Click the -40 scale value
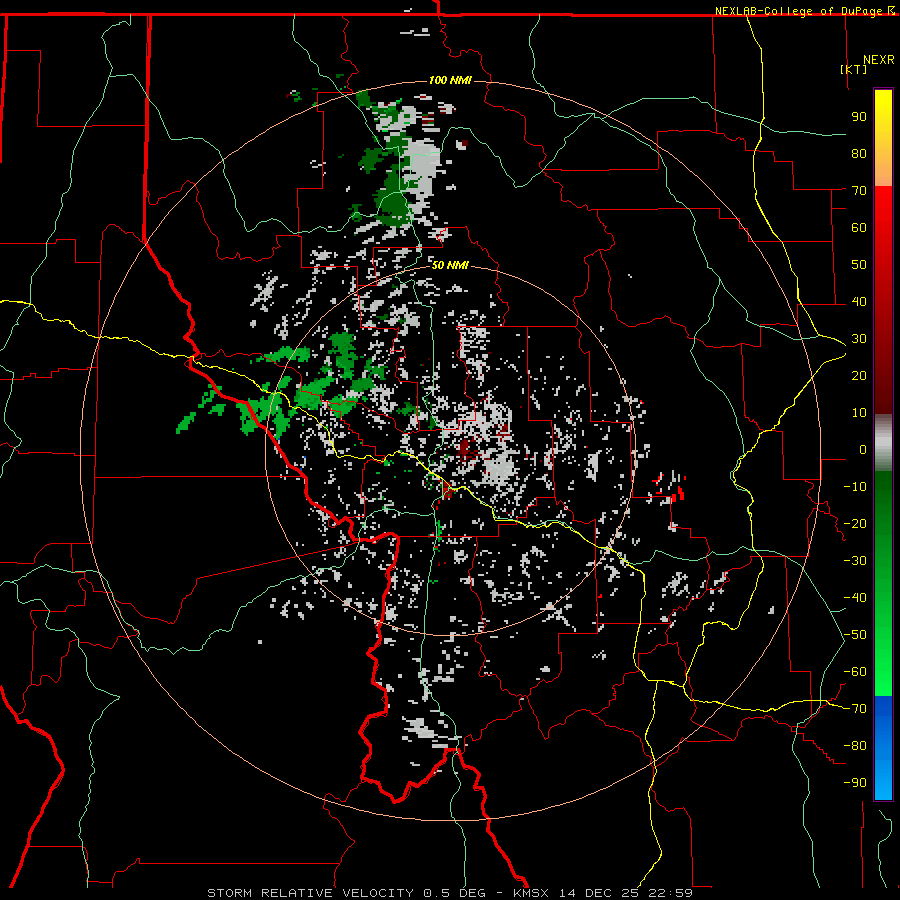 (x=855, y=598)
